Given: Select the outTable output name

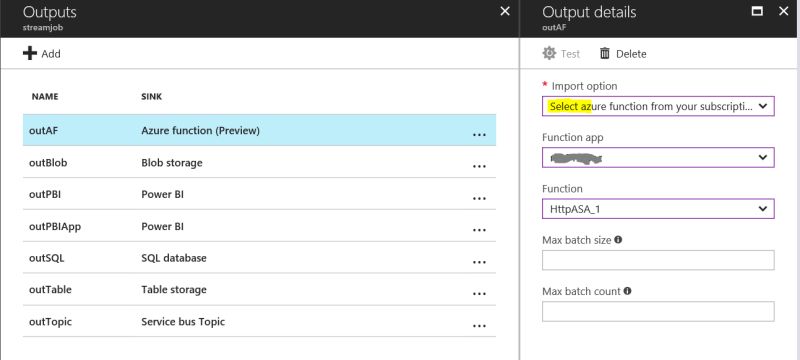Looking at the screenshot, I should click(50, 290).
